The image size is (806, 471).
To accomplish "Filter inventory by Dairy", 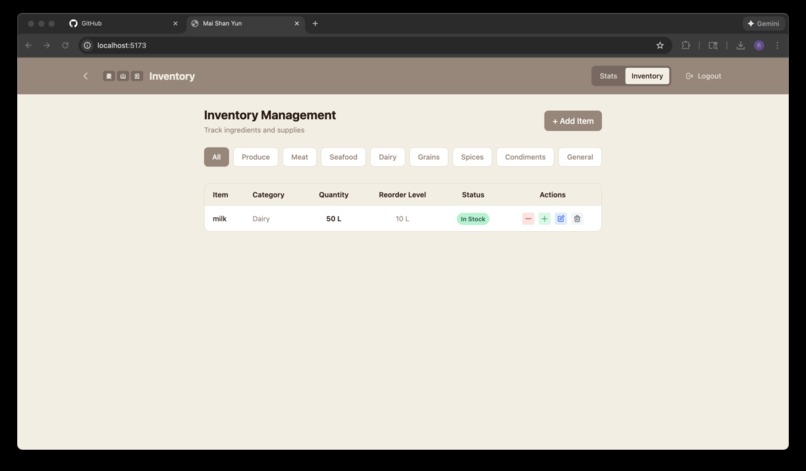I will (388, 157).
